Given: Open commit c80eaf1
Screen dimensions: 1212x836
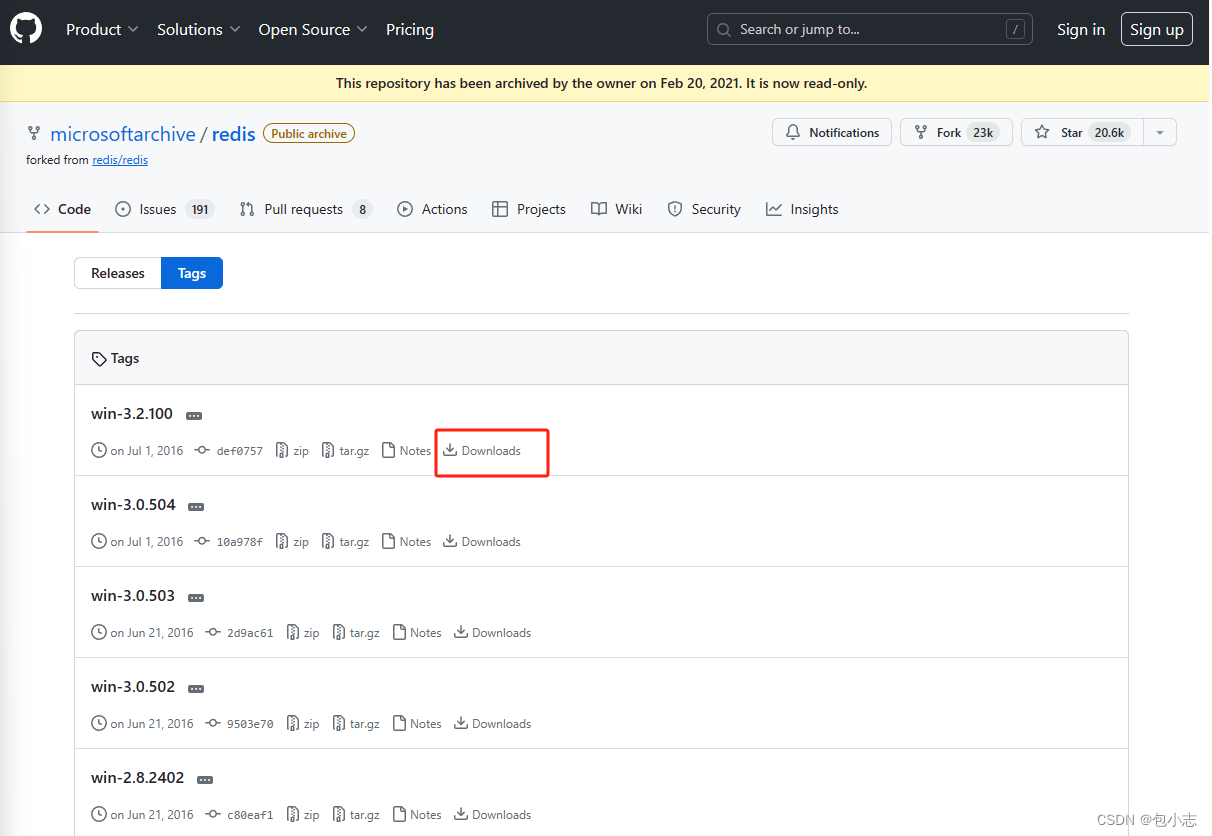Looking at the screenshot, I should coord(240,815).
